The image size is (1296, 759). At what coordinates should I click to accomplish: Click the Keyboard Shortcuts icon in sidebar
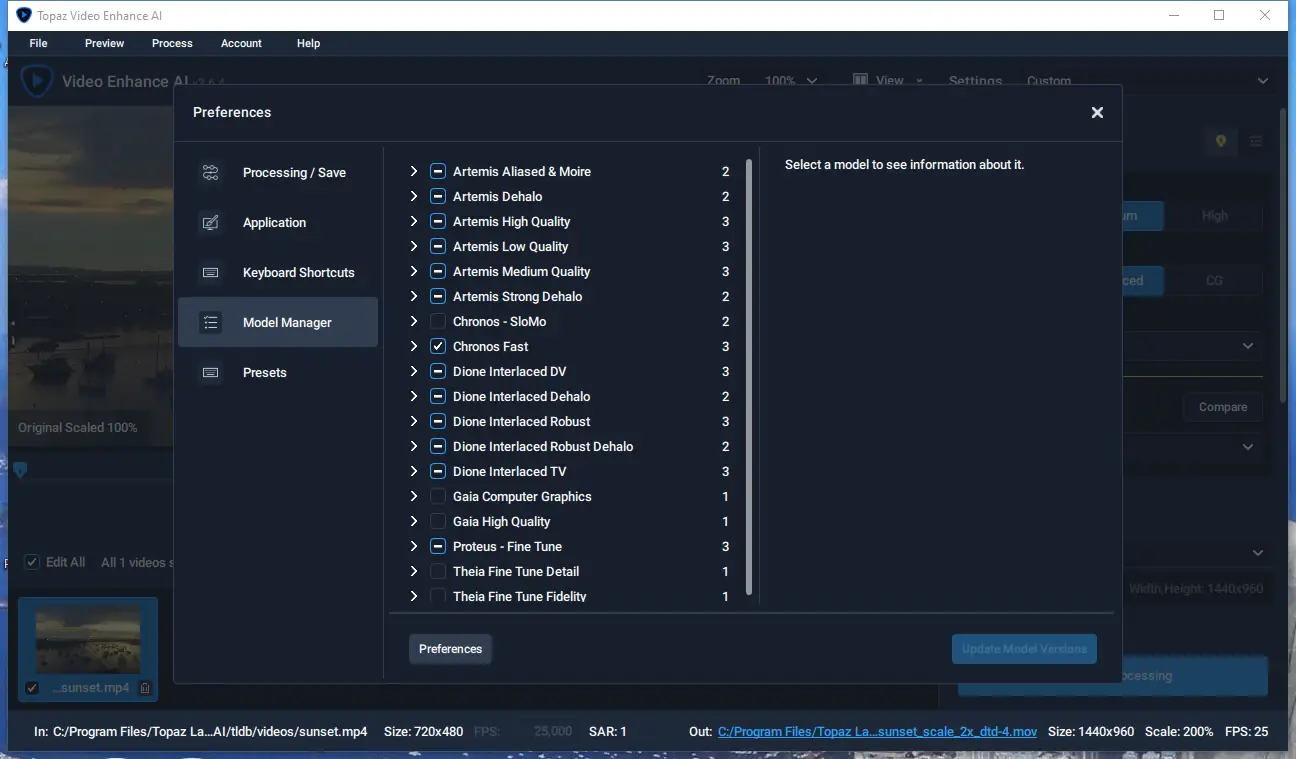210,272
